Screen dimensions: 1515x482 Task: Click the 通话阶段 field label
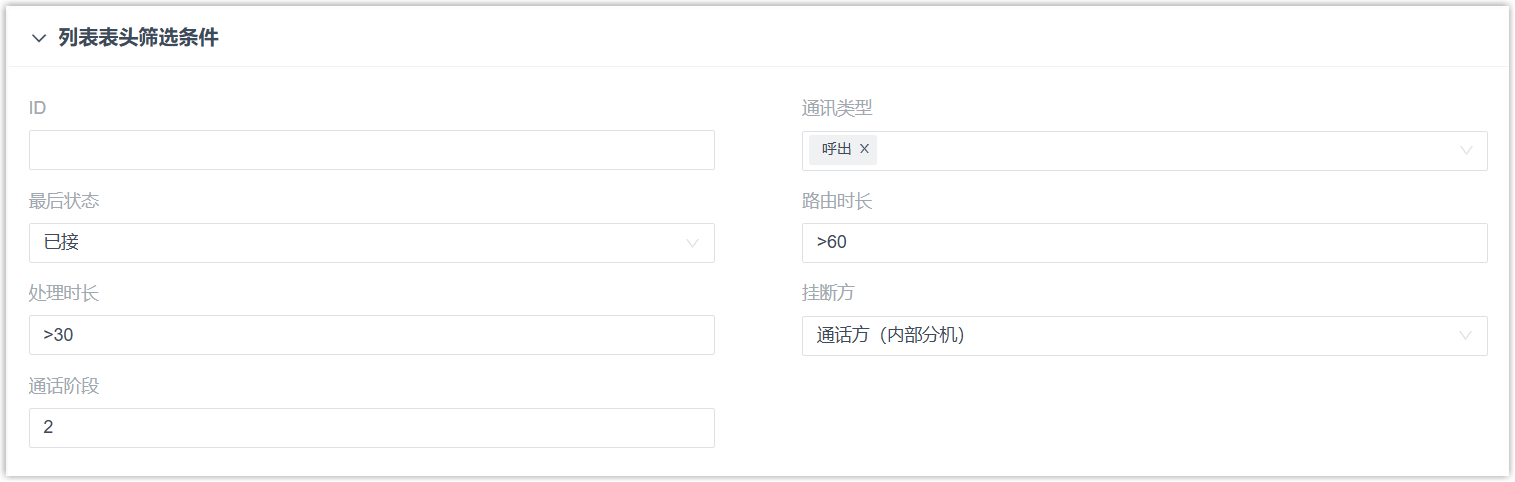coord(64,386)
